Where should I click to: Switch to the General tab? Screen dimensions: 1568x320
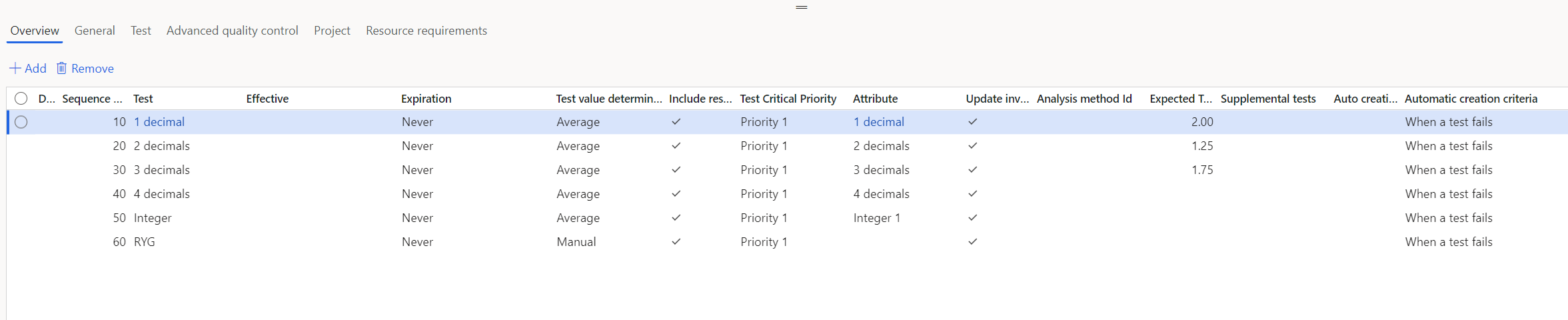[95, 31]
